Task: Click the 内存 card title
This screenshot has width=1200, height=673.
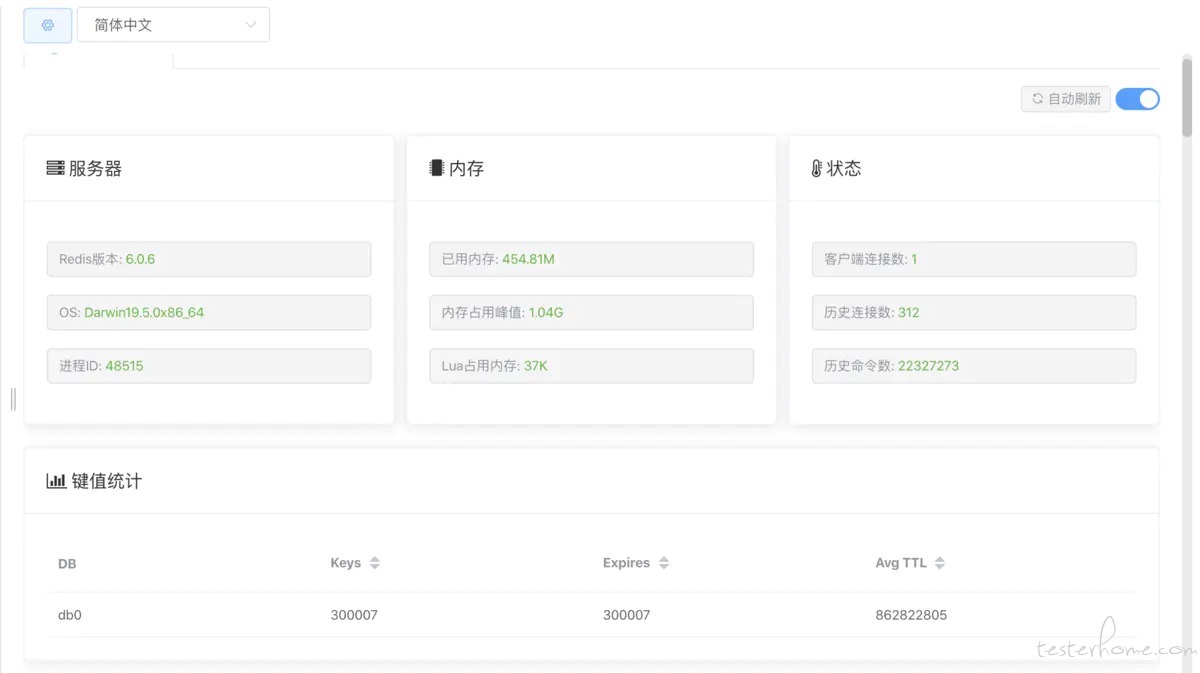Action: (x=467, y=168)
